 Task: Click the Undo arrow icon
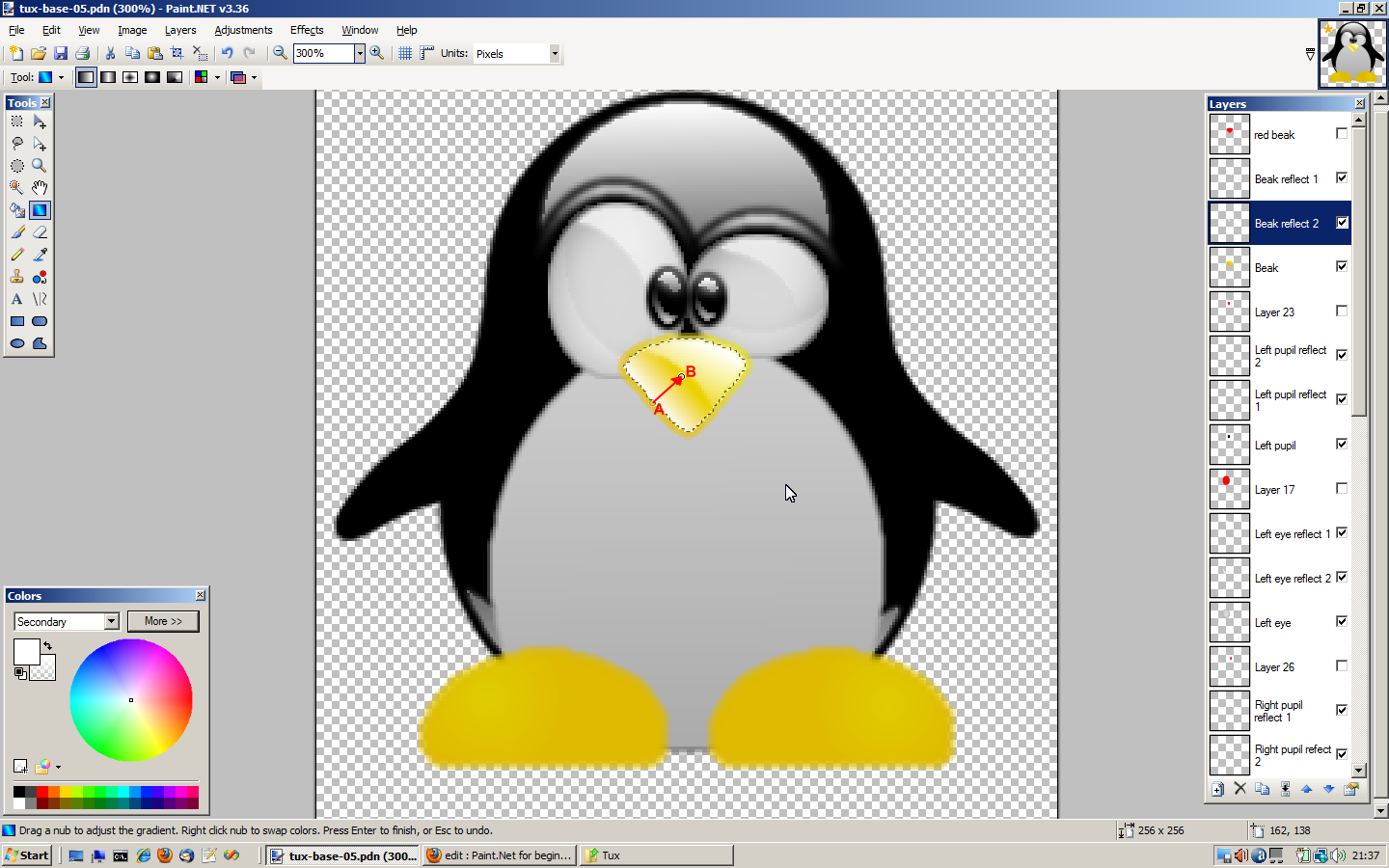pyautogui.click(x=227, y=53)
